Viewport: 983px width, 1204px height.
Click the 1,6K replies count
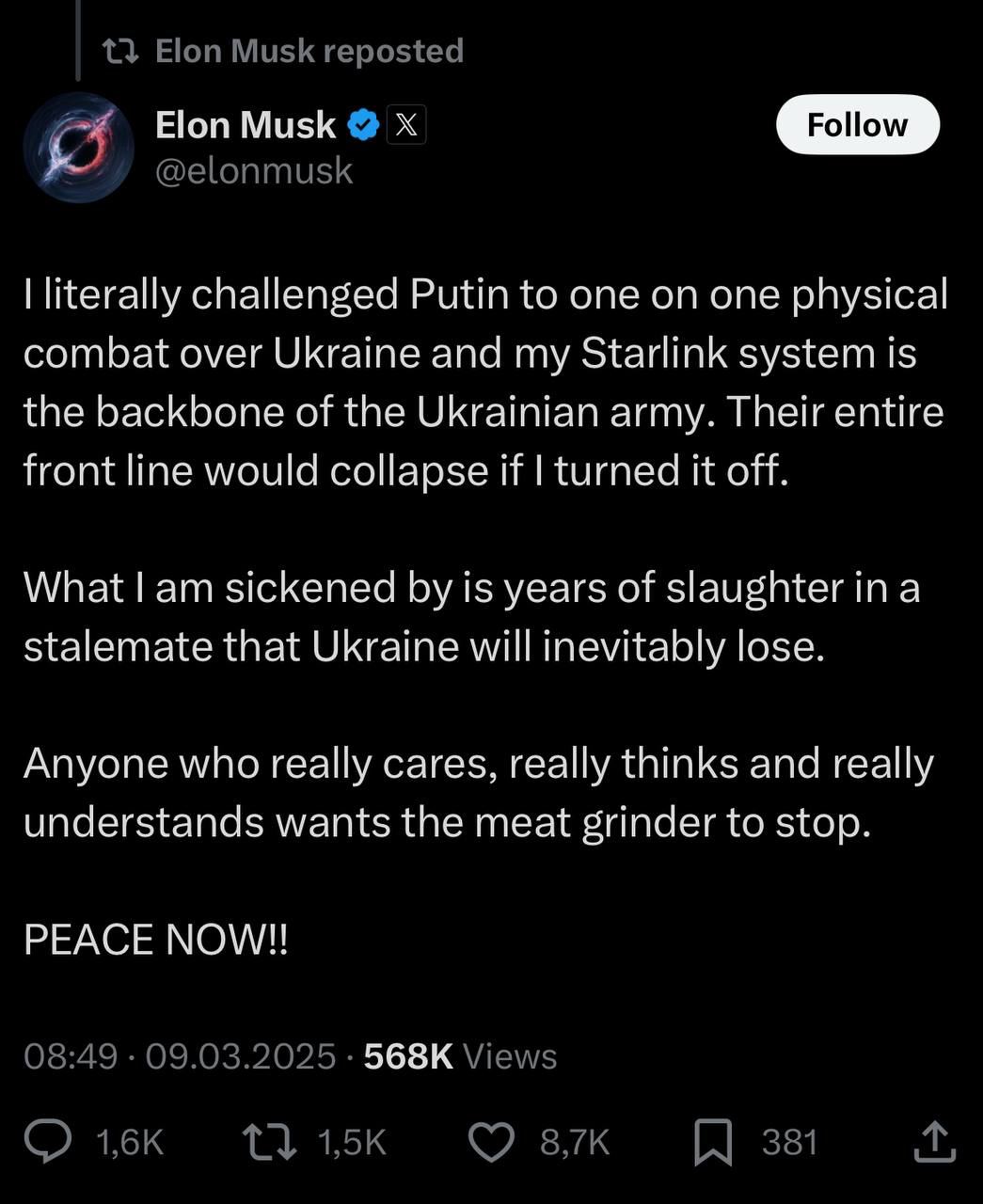pos(131,1143)
